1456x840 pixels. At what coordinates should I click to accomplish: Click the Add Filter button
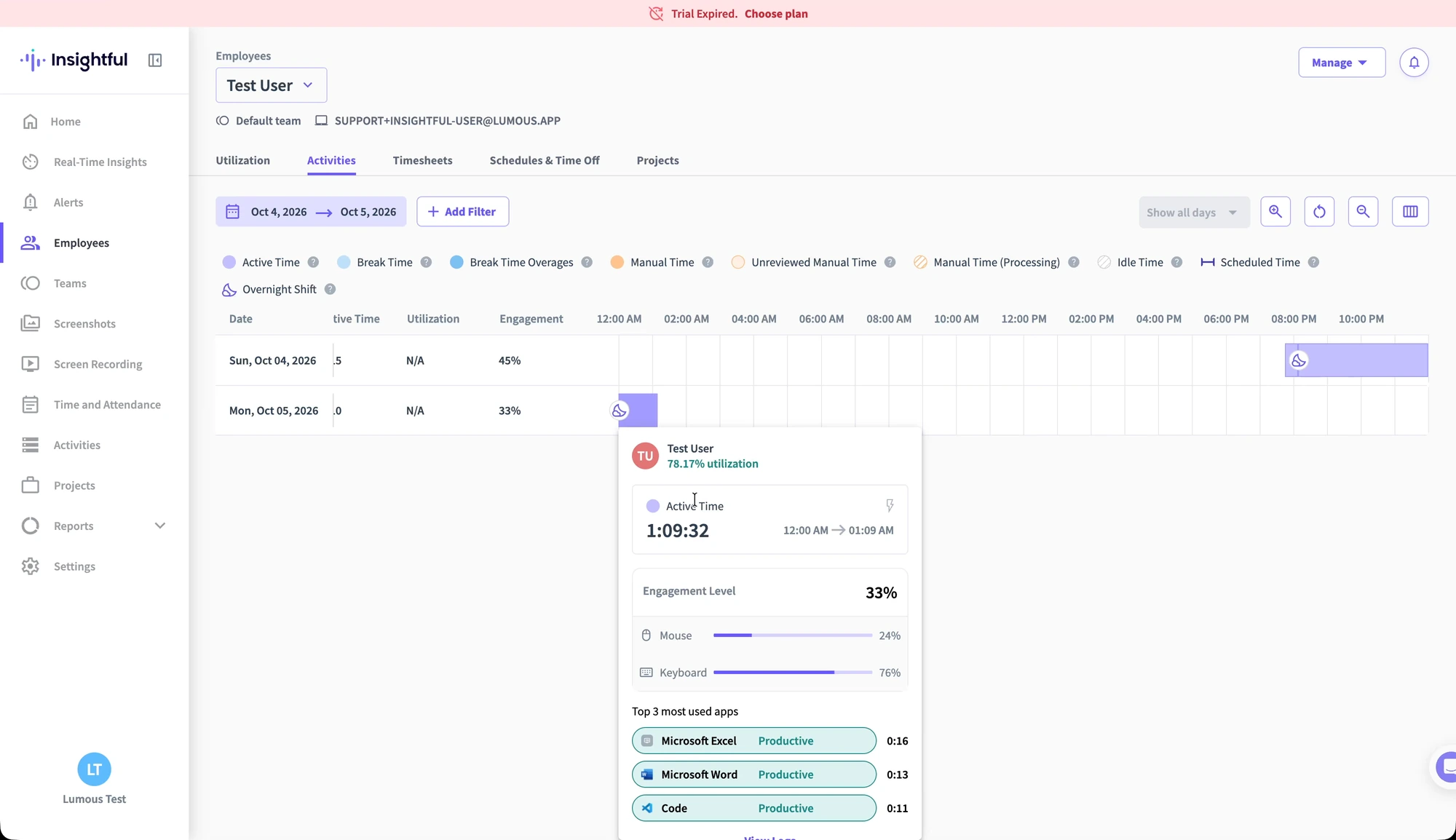(x=462, y=212)
